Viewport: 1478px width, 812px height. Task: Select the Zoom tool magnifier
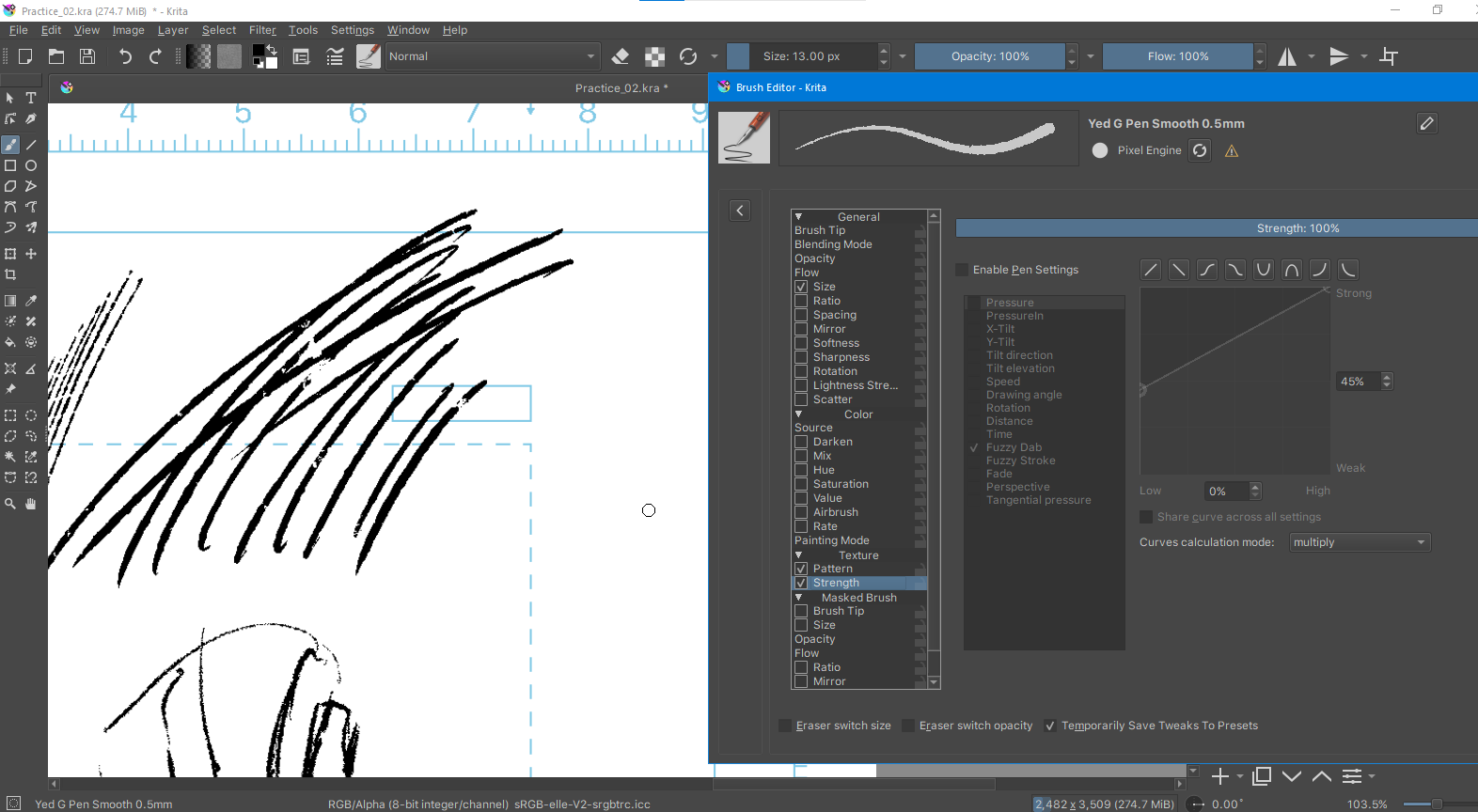click(10, 504)
